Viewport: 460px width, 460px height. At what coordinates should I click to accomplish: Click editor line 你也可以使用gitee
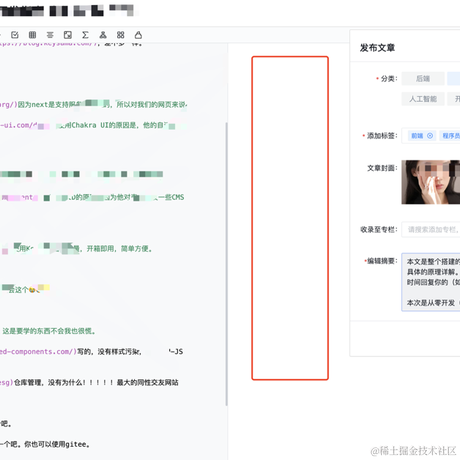[x=57, y=444]
